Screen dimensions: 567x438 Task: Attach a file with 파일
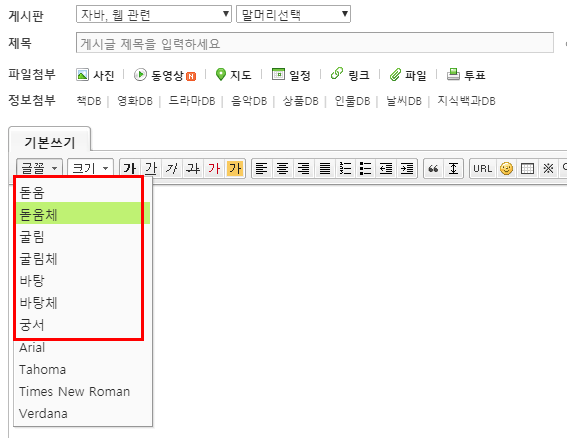408,75
